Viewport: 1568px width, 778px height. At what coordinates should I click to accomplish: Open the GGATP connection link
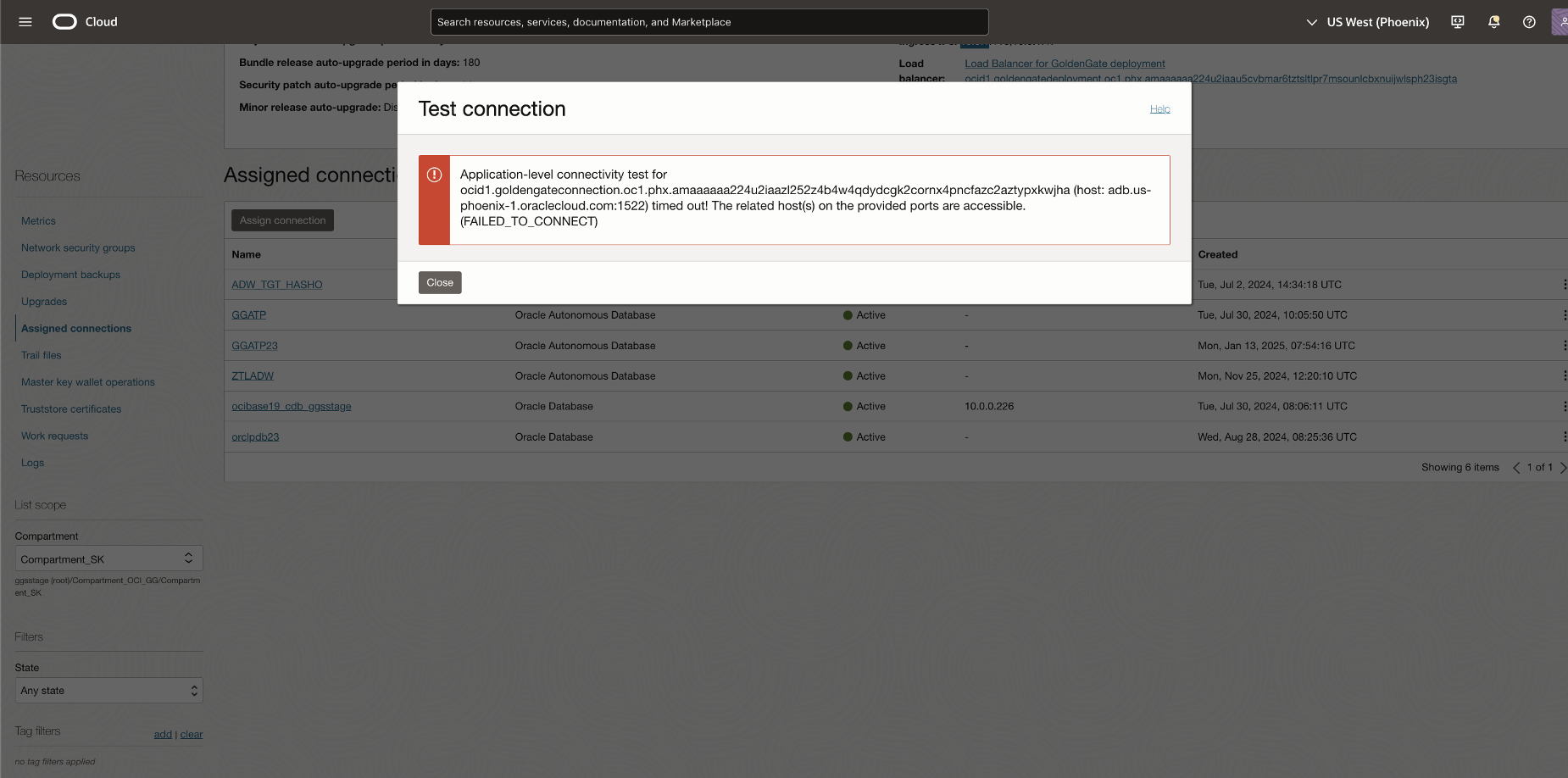[249, 315]
